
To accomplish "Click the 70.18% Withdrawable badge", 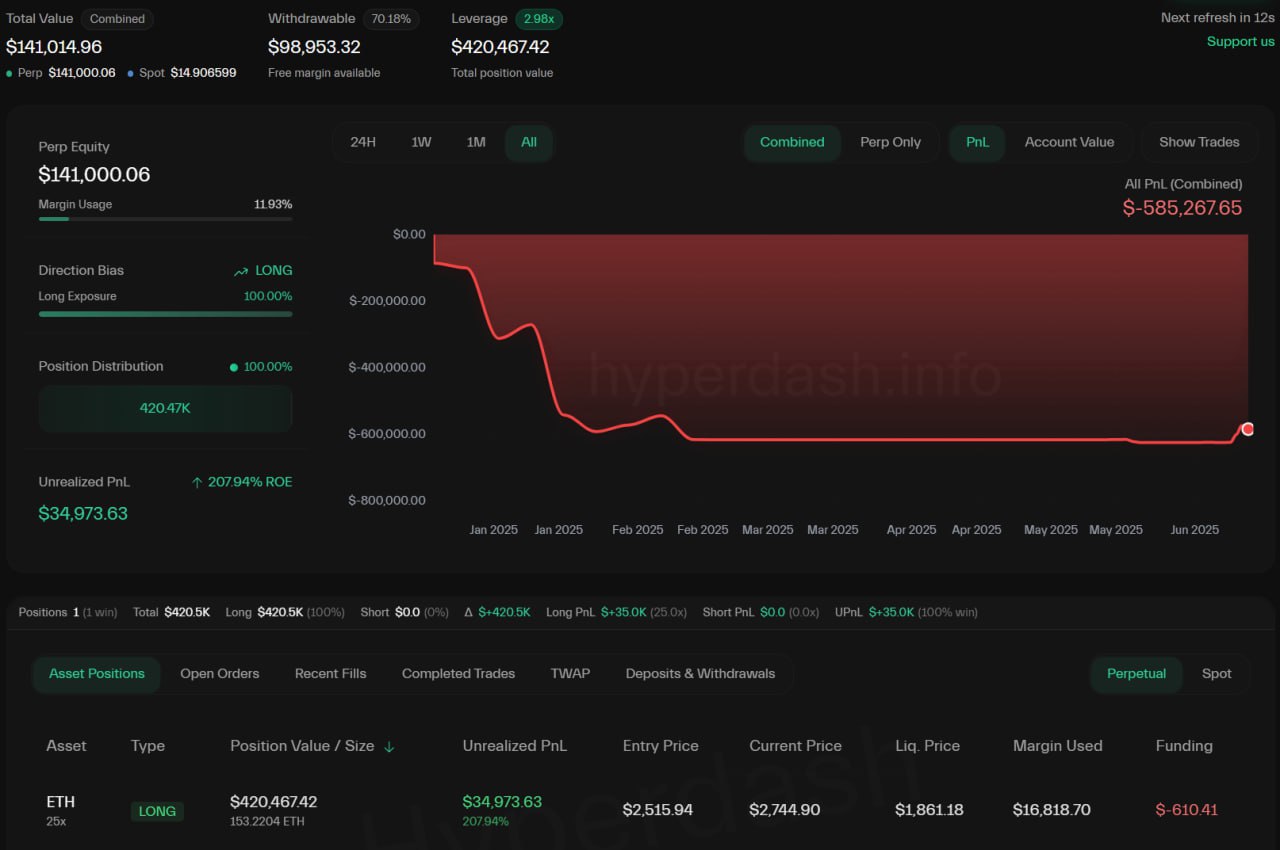I will pyautogui.click(x=391, y=18).
